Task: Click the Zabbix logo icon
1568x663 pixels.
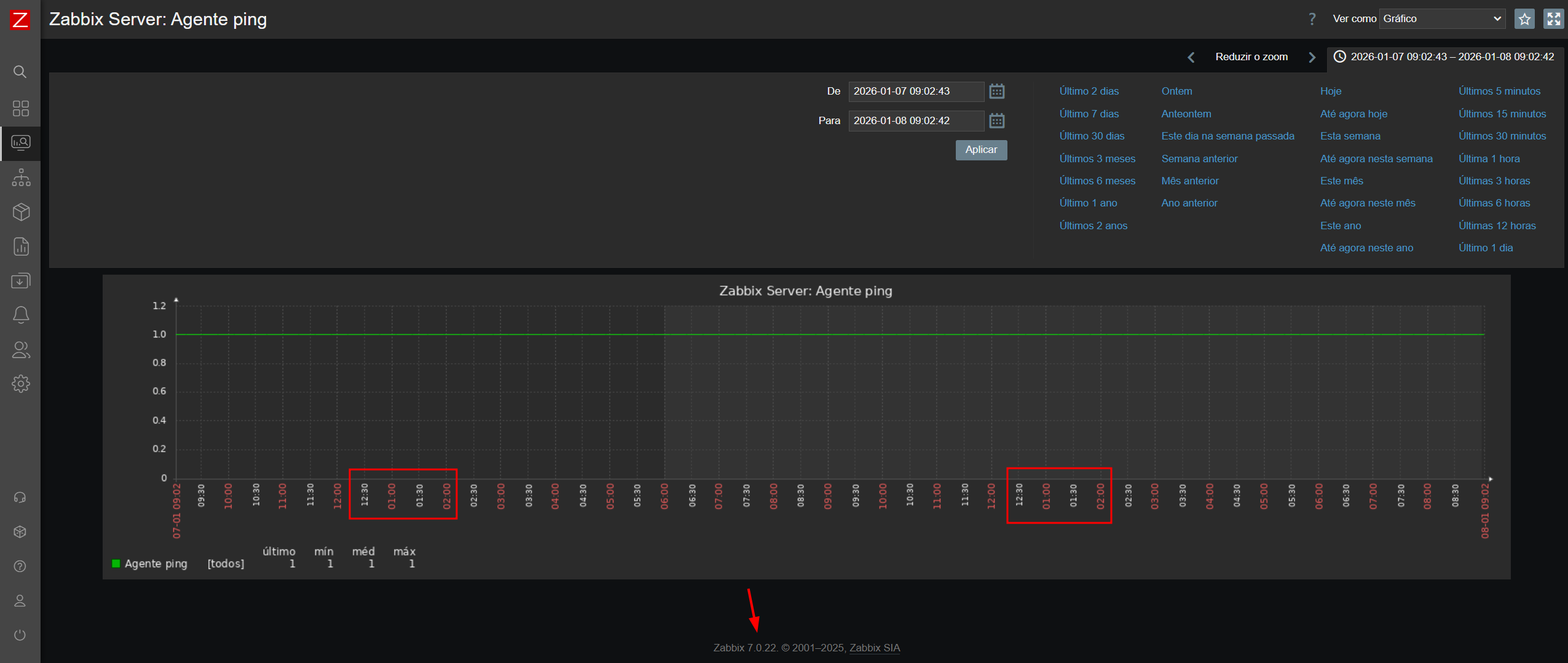Action: coord(20,20)
